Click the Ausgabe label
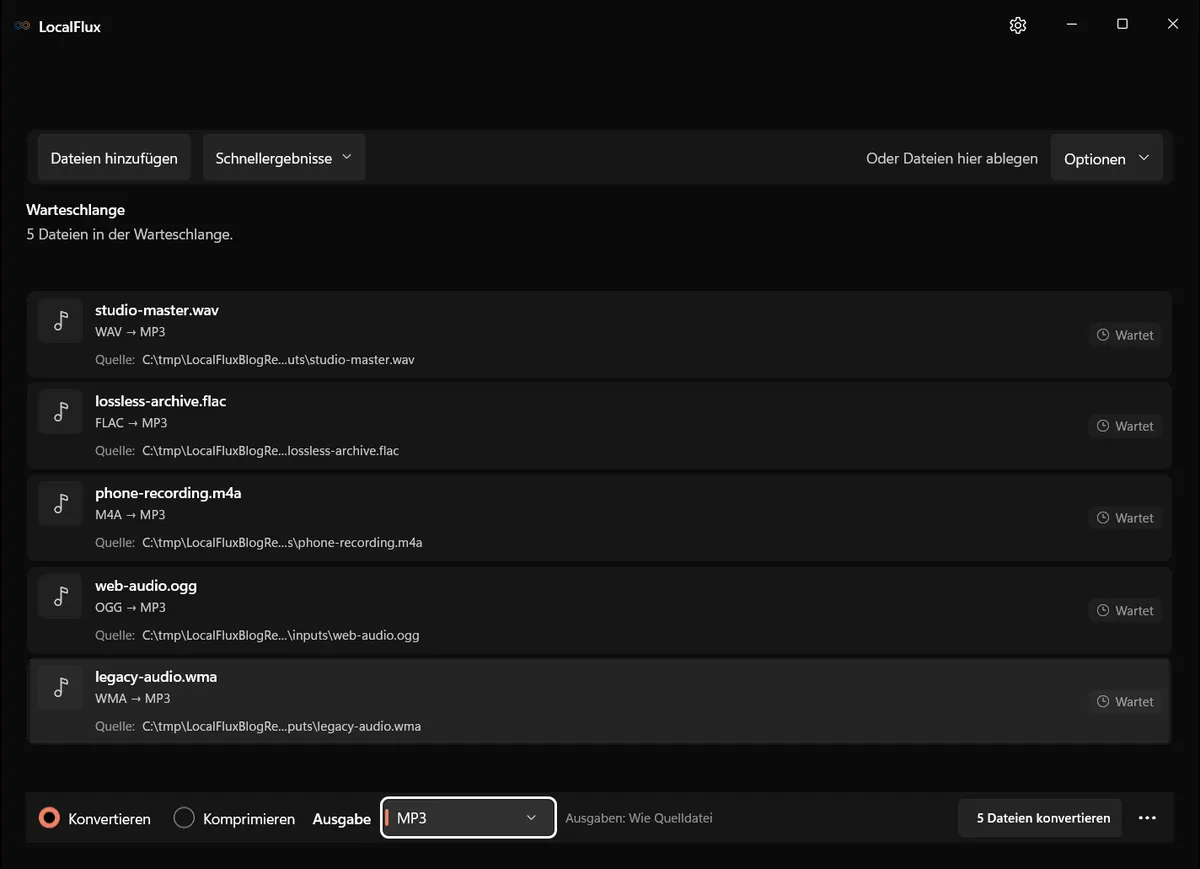This screenshot has width=1200, height=869. coord(342,819)
